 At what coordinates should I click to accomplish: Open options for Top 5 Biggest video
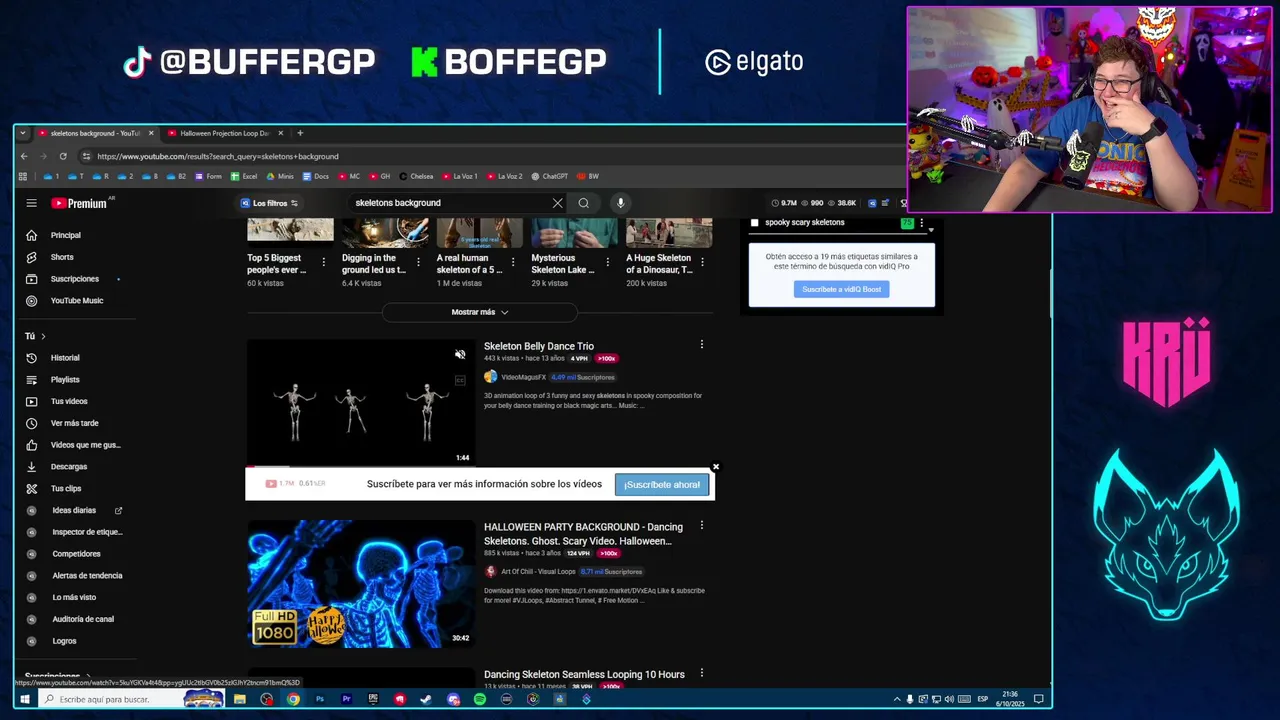[323, 262]
